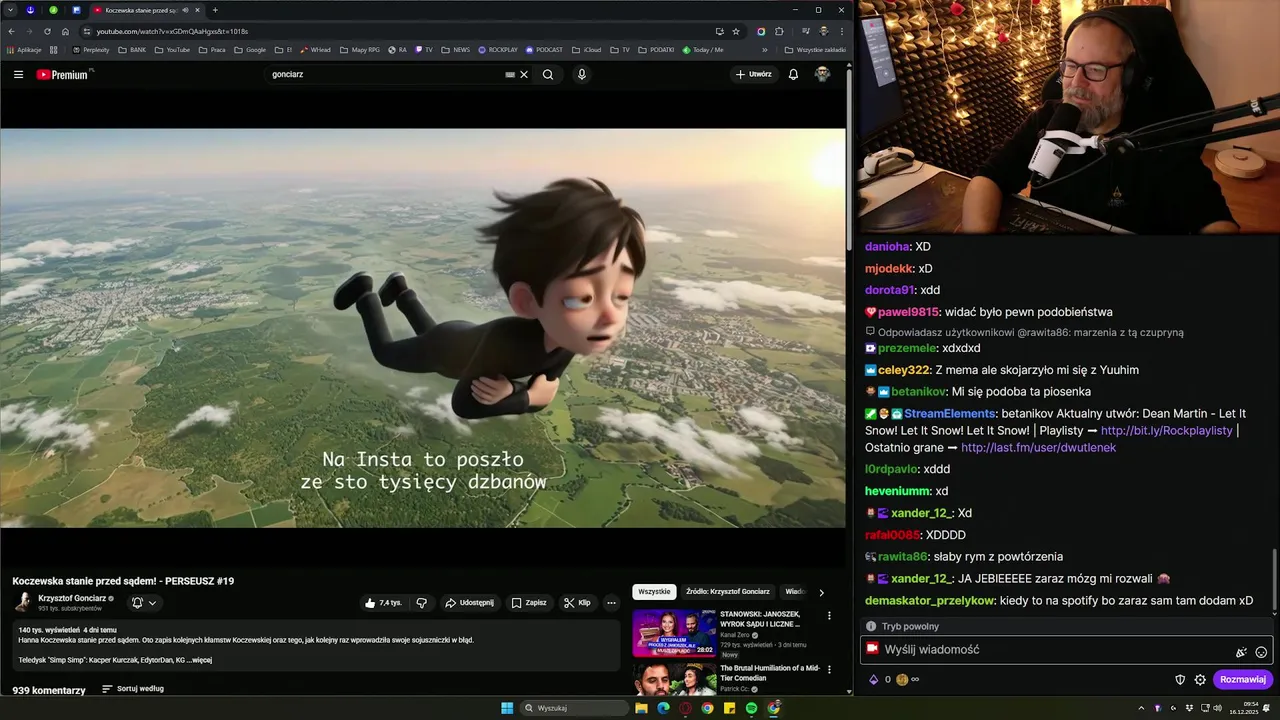
Task: Select the 'Źródło: Krzysztof Gonciarz' chip
Action: [x=727, y=592]
